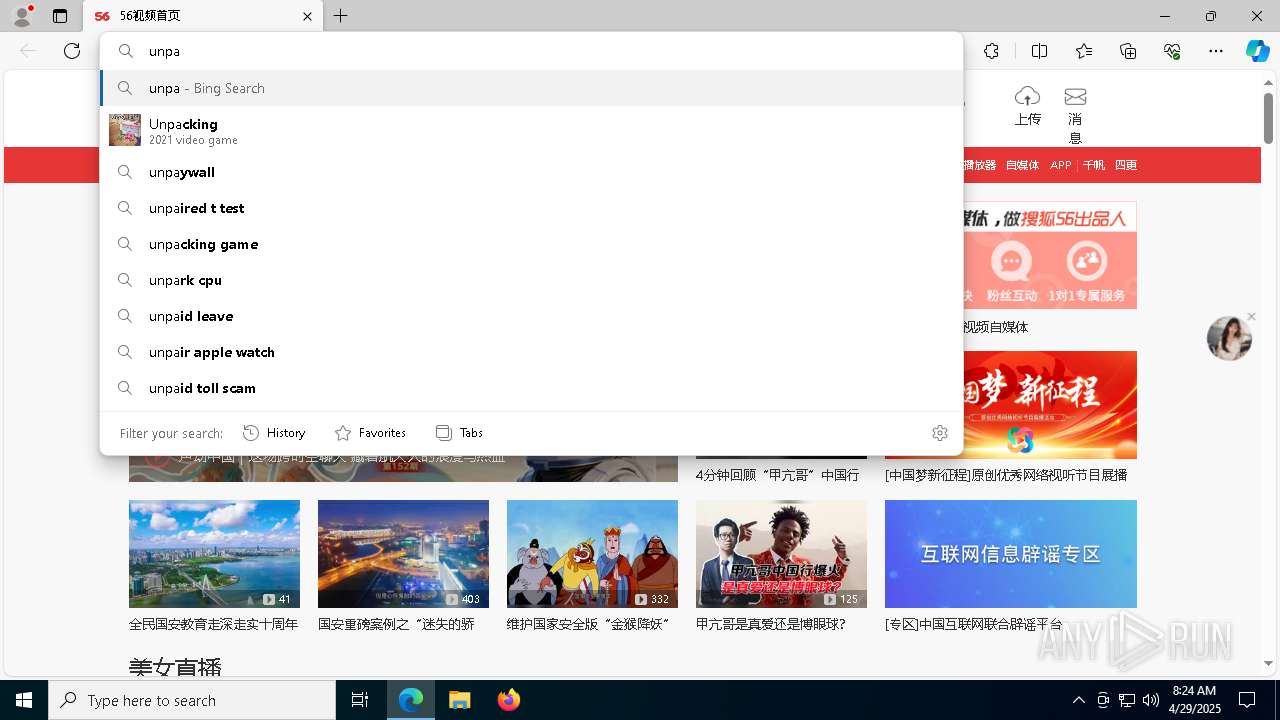Select 'unpa - Bing Search' suggestion
Image resolution: width=1280 pixels, height=720 pixels.
(531, 88)
